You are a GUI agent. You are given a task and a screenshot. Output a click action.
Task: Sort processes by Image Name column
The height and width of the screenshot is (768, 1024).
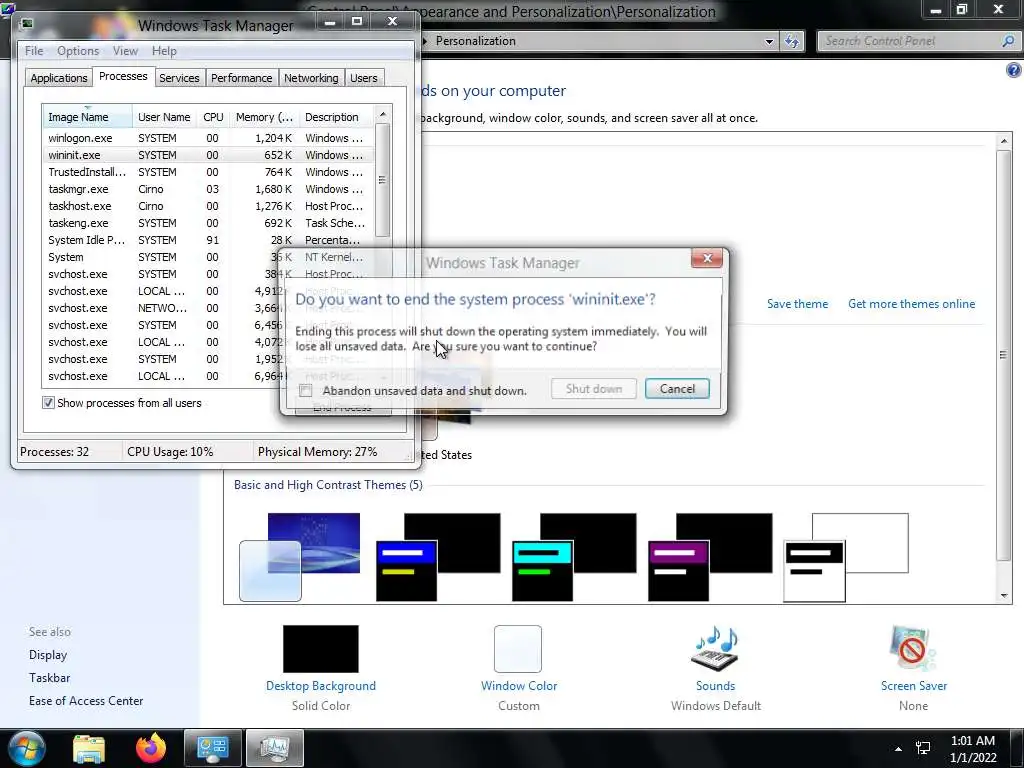coord(88,117)
